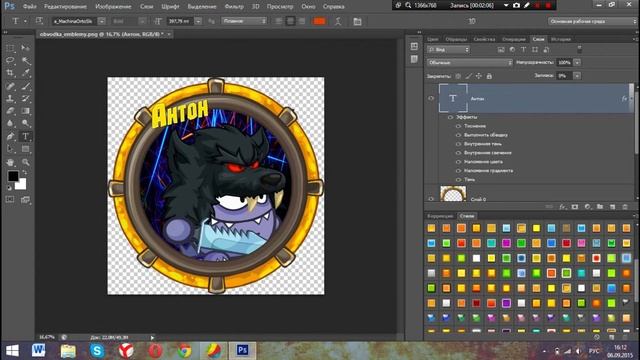Image resolution: width=640 pixels, height=360 pixels.
Task: Open the add layer style fx menu
Action: coord(562,207)
